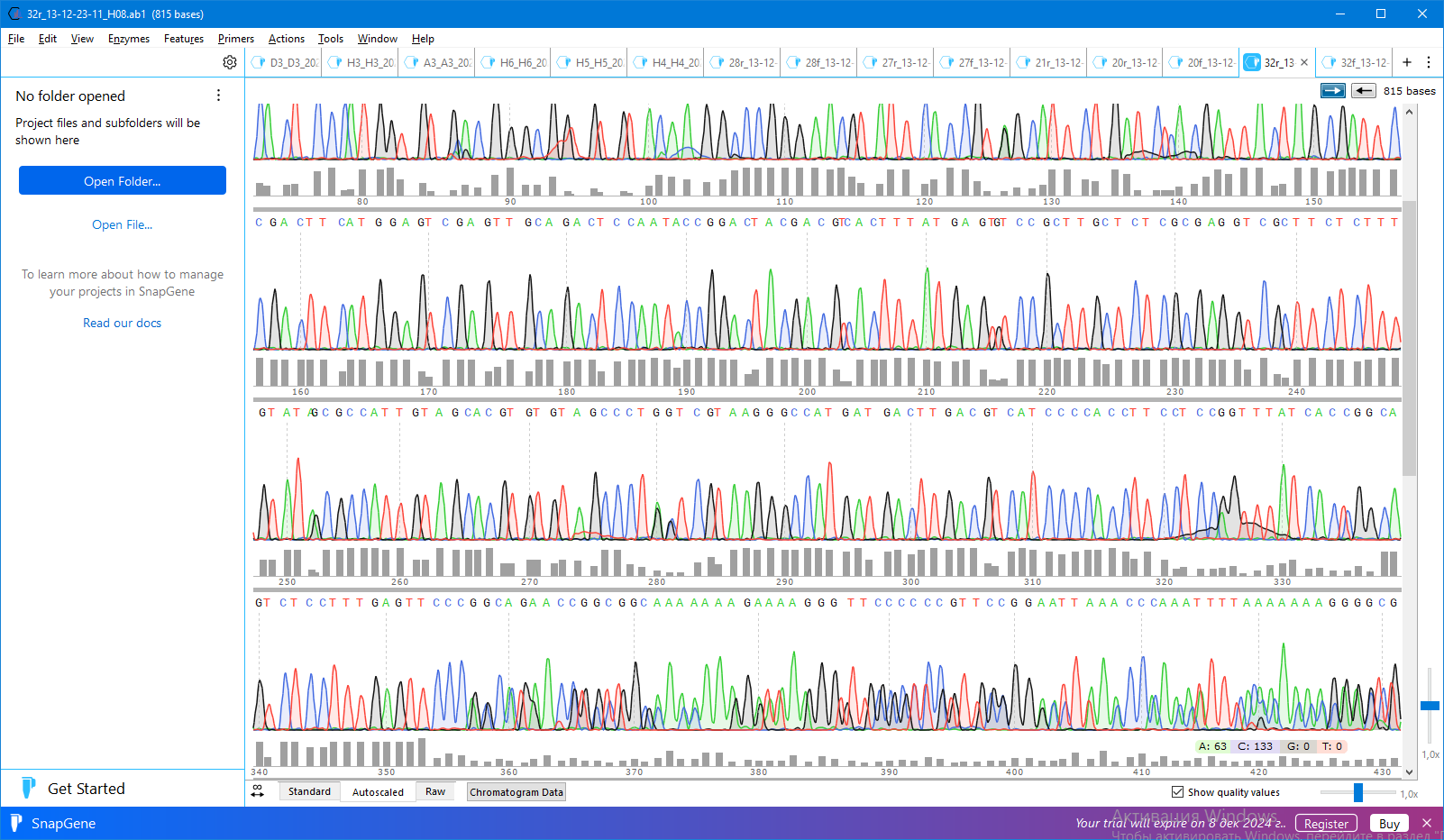
Task: Toggle the Chromatogram Data button
Action: [x=516, y=792]
